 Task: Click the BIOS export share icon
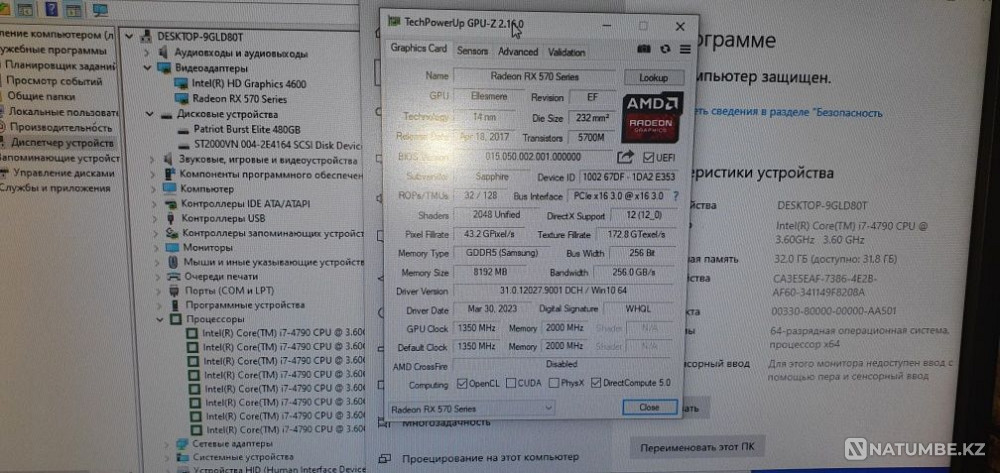tap(626, 156)
